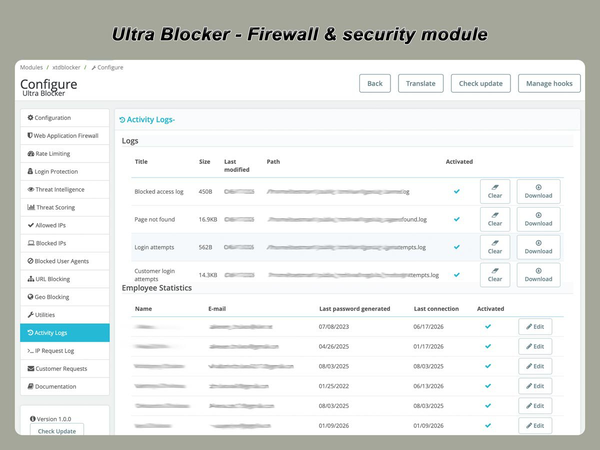Click Modules breadcrumb link
600x450 pixels.
click(31, 67)
